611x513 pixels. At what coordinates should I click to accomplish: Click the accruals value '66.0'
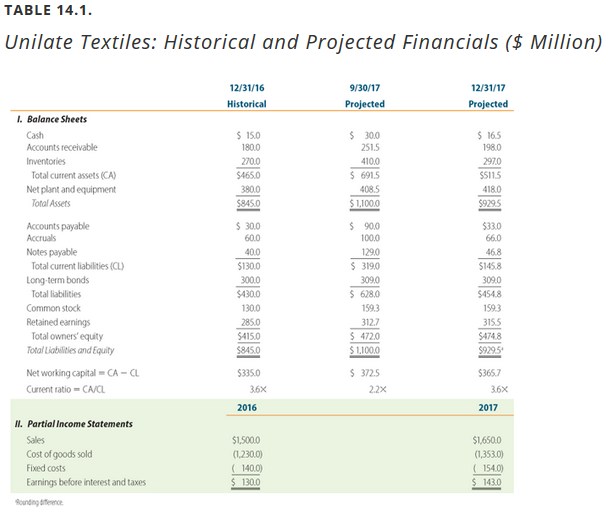click(x=494, y=238)
